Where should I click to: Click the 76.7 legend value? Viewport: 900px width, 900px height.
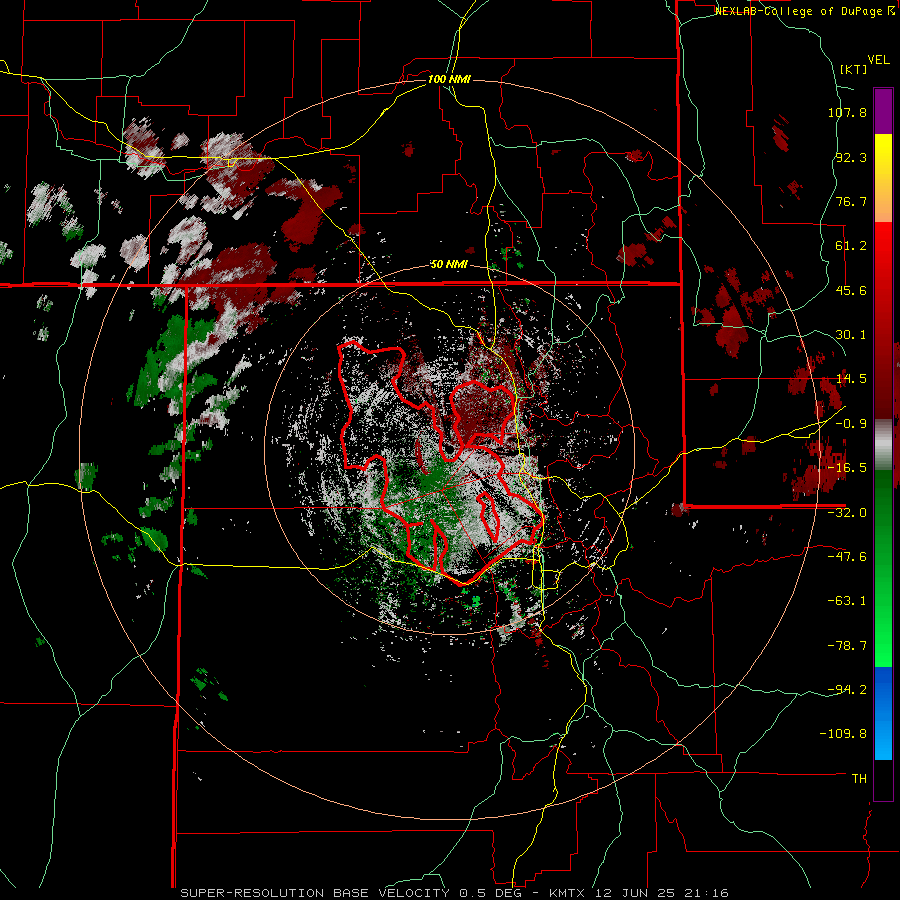(851, 201)
